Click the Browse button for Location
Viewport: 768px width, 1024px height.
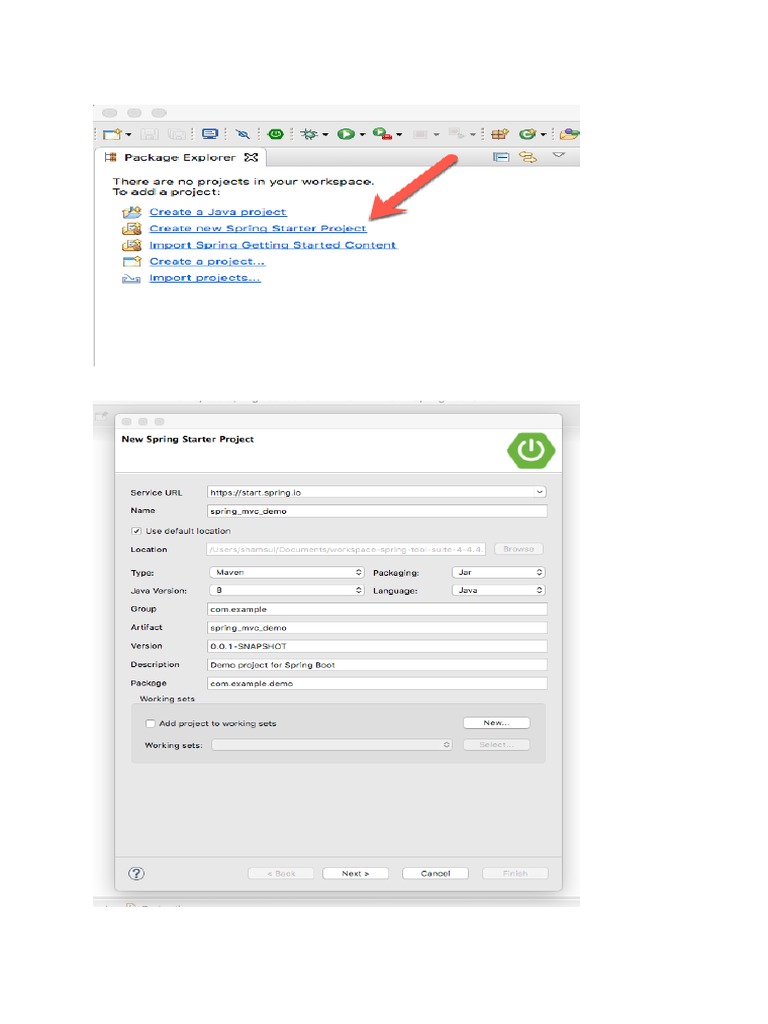[519, 549]
